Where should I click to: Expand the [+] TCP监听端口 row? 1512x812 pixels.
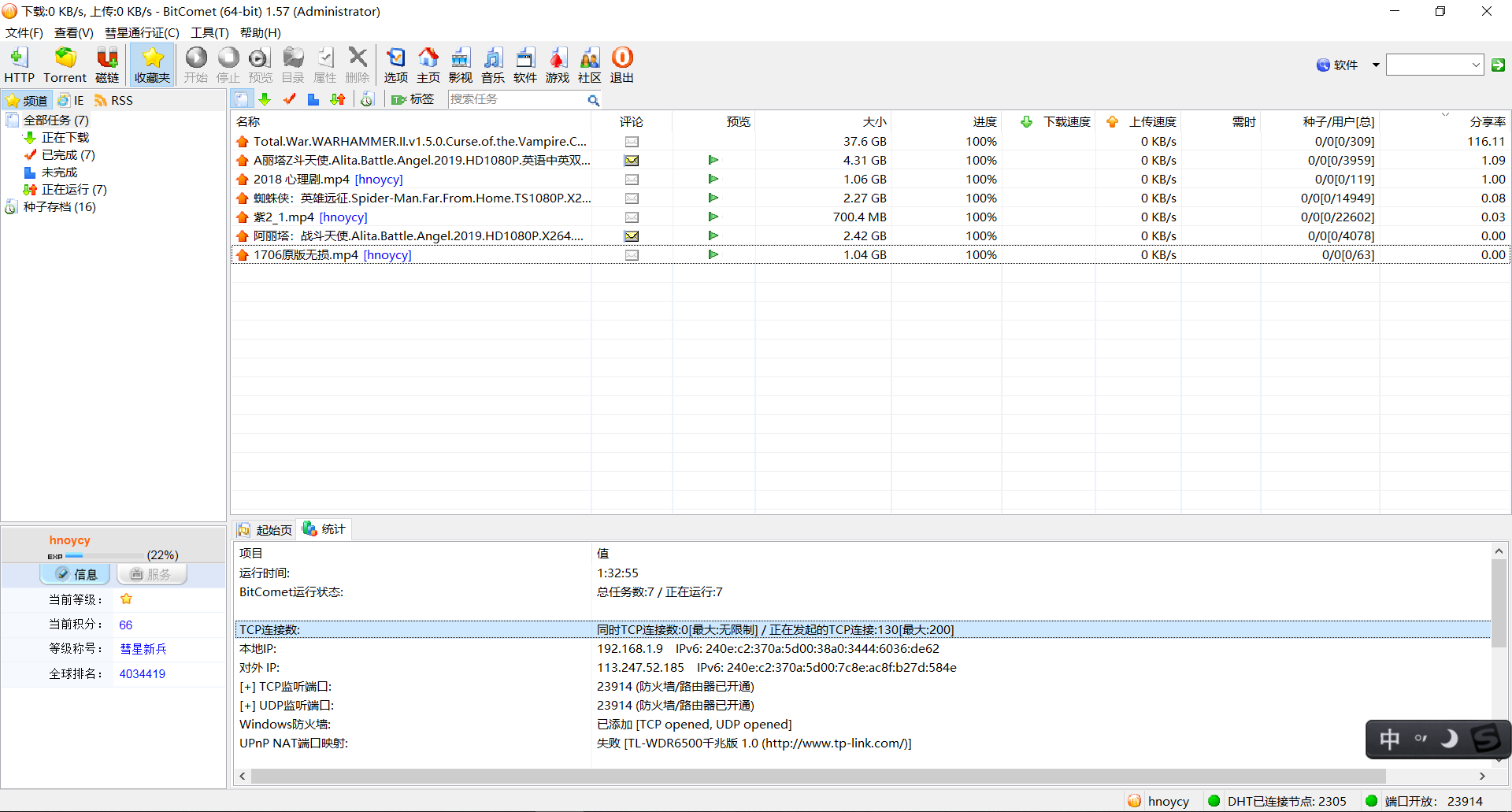click(246, 687)
